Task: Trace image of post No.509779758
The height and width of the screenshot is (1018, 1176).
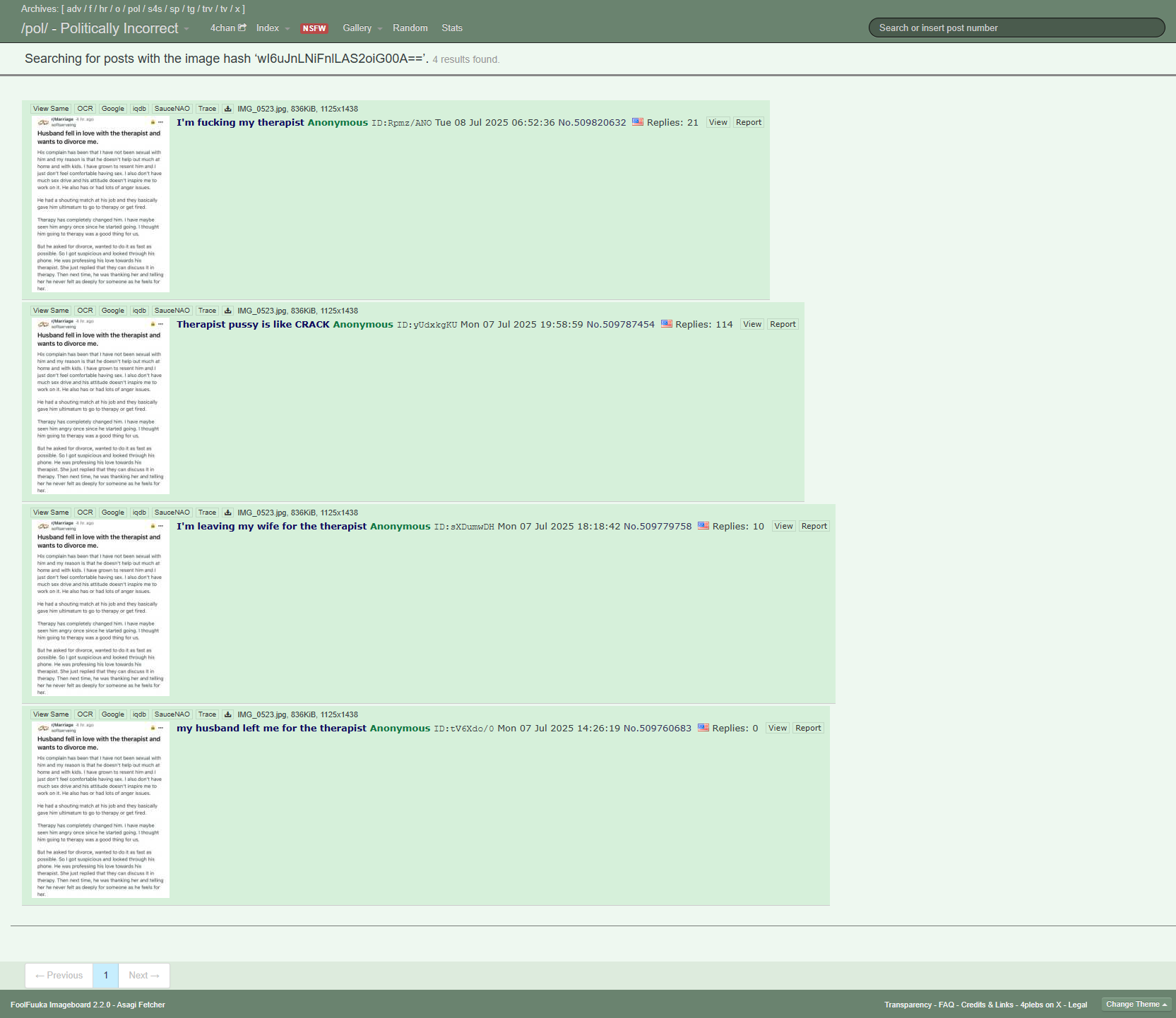Action: click(207, 513)
